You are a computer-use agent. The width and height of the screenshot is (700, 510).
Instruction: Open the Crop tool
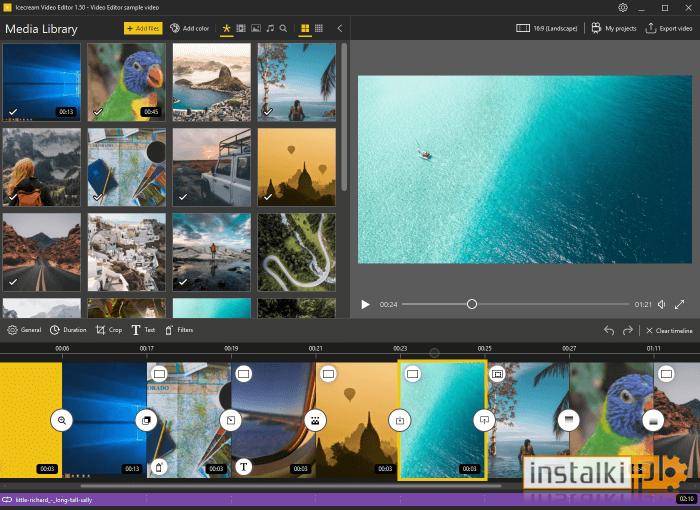pyautogui.click(x=109, y=330)
